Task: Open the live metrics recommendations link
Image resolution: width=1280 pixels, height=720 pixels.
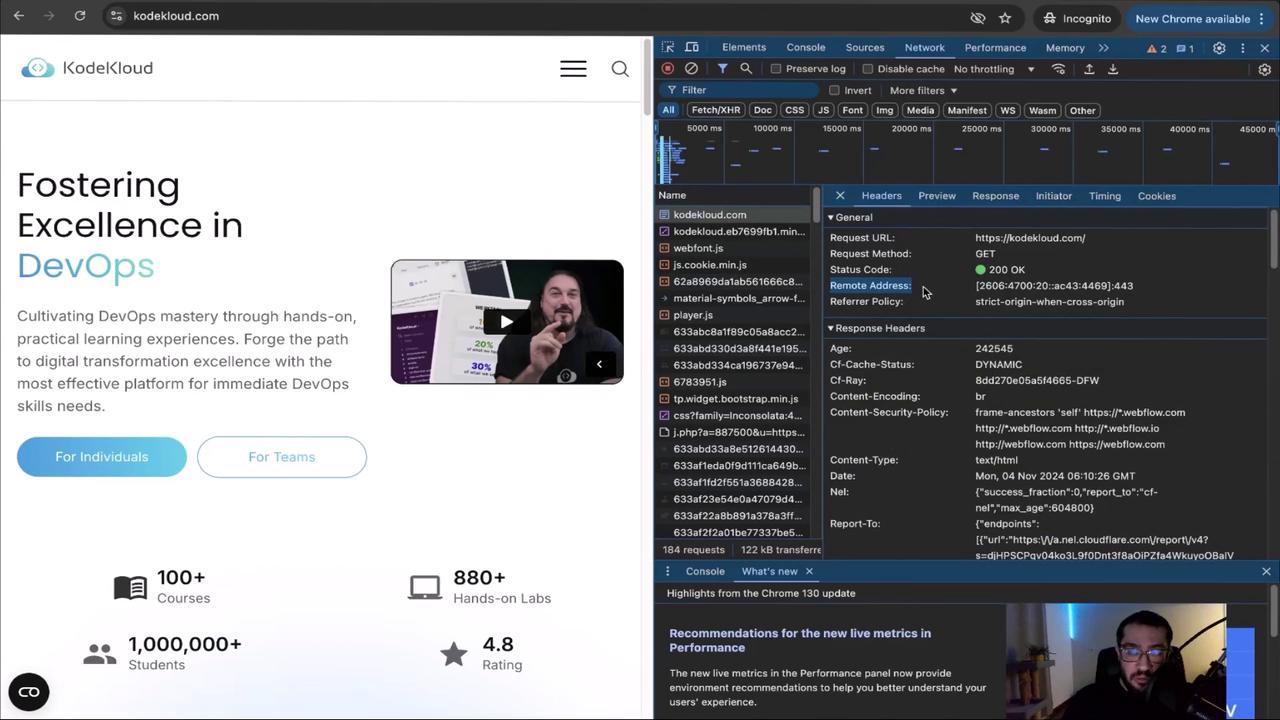Action: tap(800, 640)
